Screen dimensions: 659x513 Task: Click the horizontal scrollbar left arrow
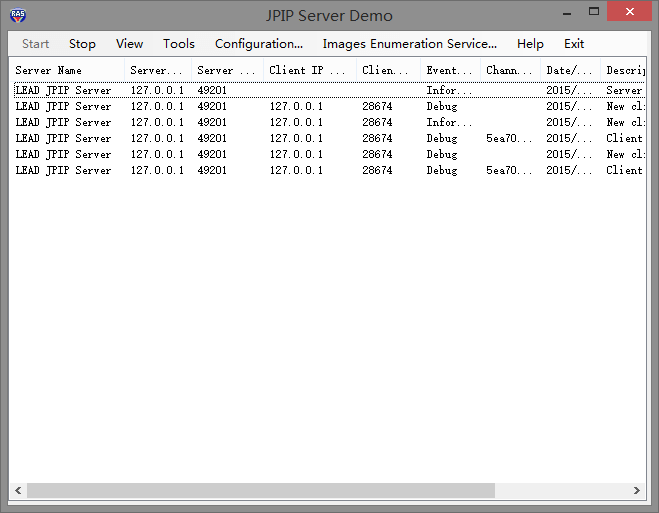[x=17, y=491]
